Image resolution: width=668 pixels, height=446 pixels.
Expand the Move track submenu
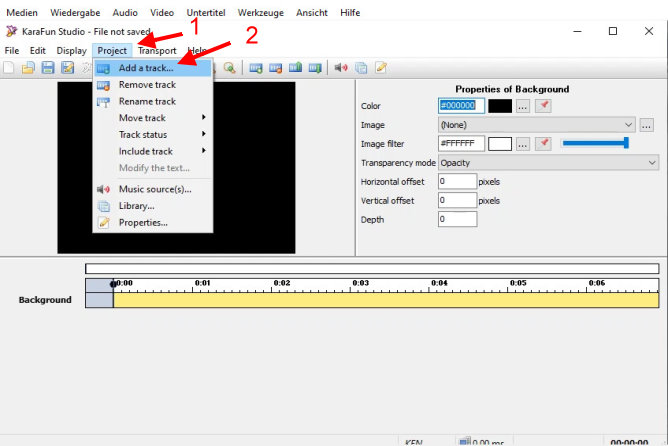click(x=160, y=118)
